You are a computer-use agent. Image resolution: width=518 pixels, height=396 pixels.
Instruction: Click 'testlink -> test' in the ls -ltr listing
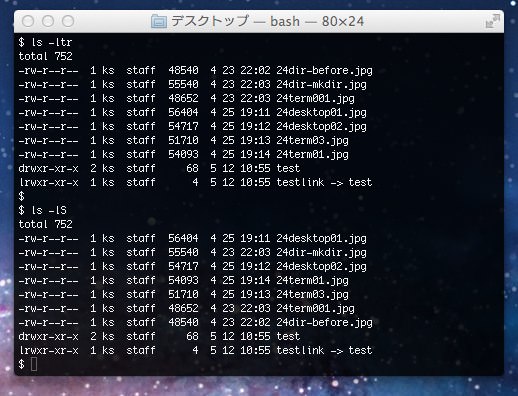tap(324, 182)
